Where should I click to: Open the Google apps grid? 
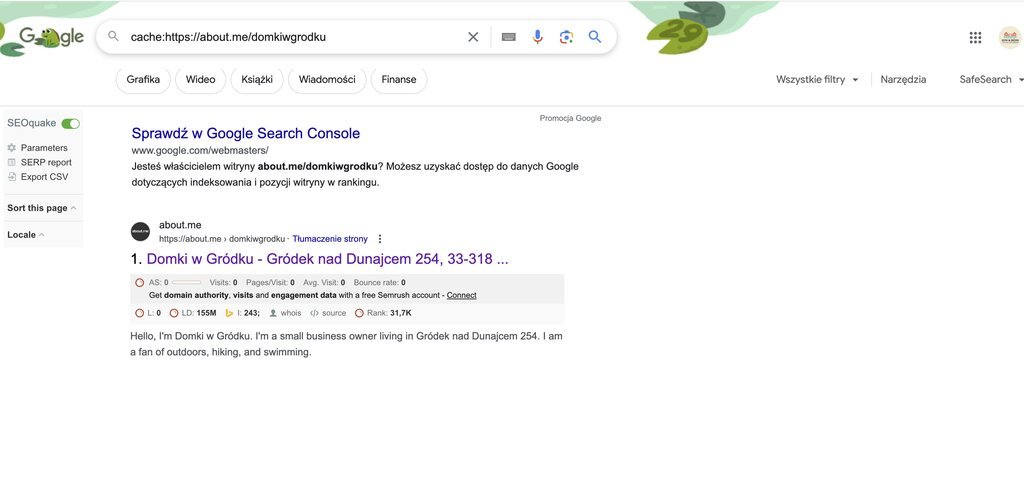click(975, 38)
